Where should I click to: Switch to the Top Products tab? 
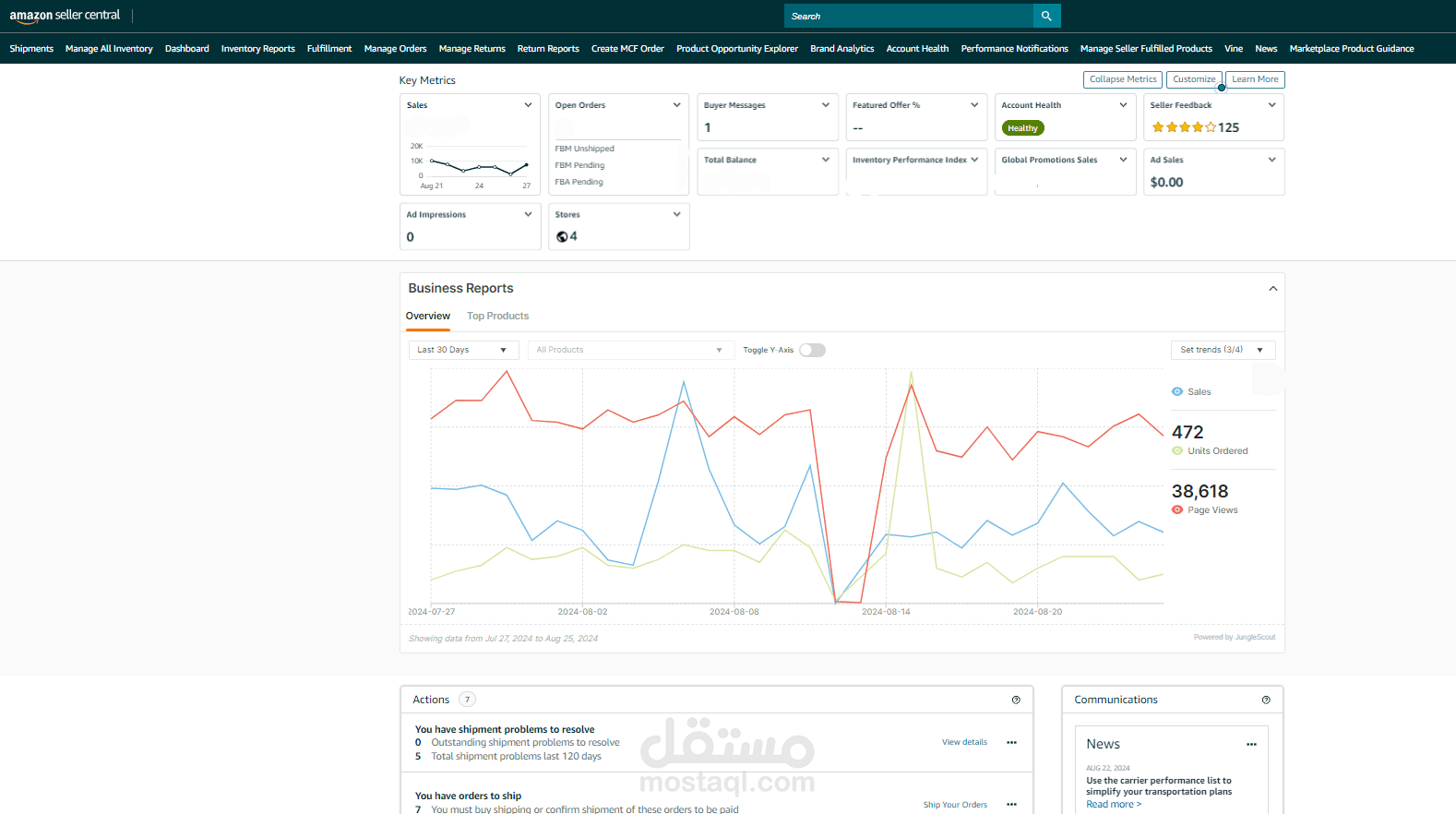click(497, 317)
